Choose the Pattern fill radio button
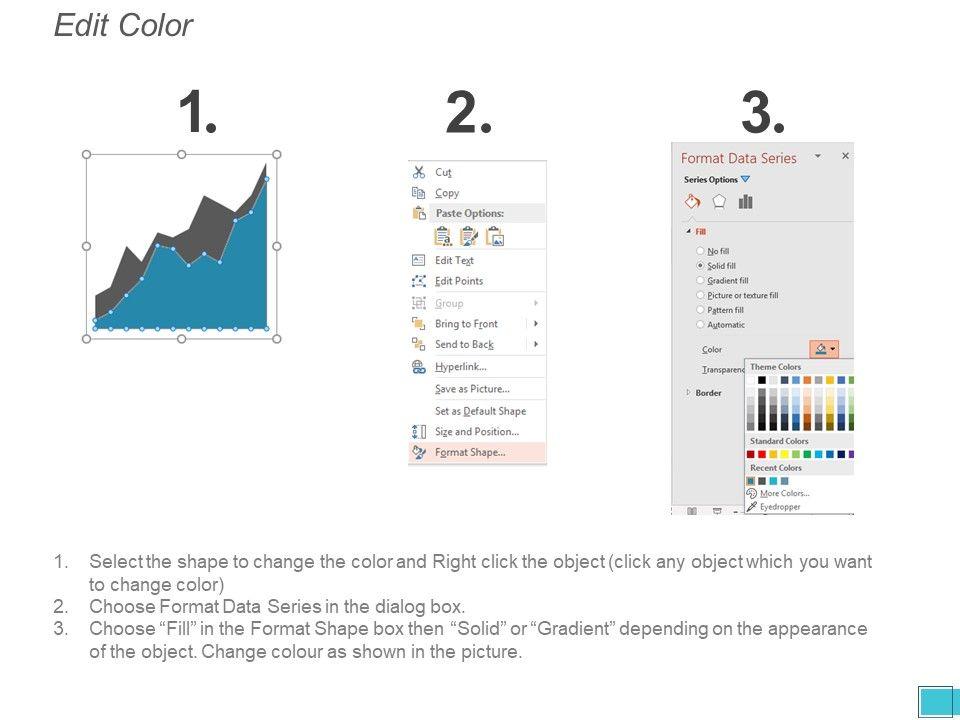The image size is (960, 720). [700, 310]
